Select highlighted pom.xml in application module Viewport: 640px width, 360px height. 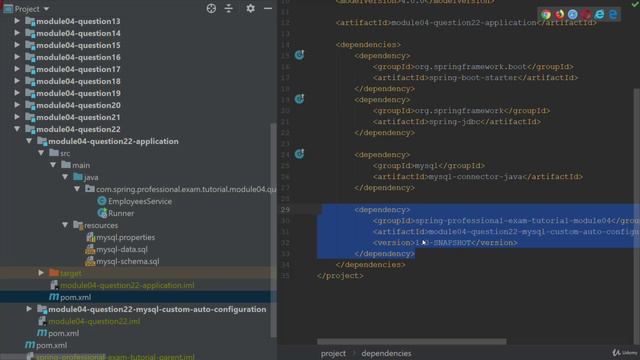[76, 297]
